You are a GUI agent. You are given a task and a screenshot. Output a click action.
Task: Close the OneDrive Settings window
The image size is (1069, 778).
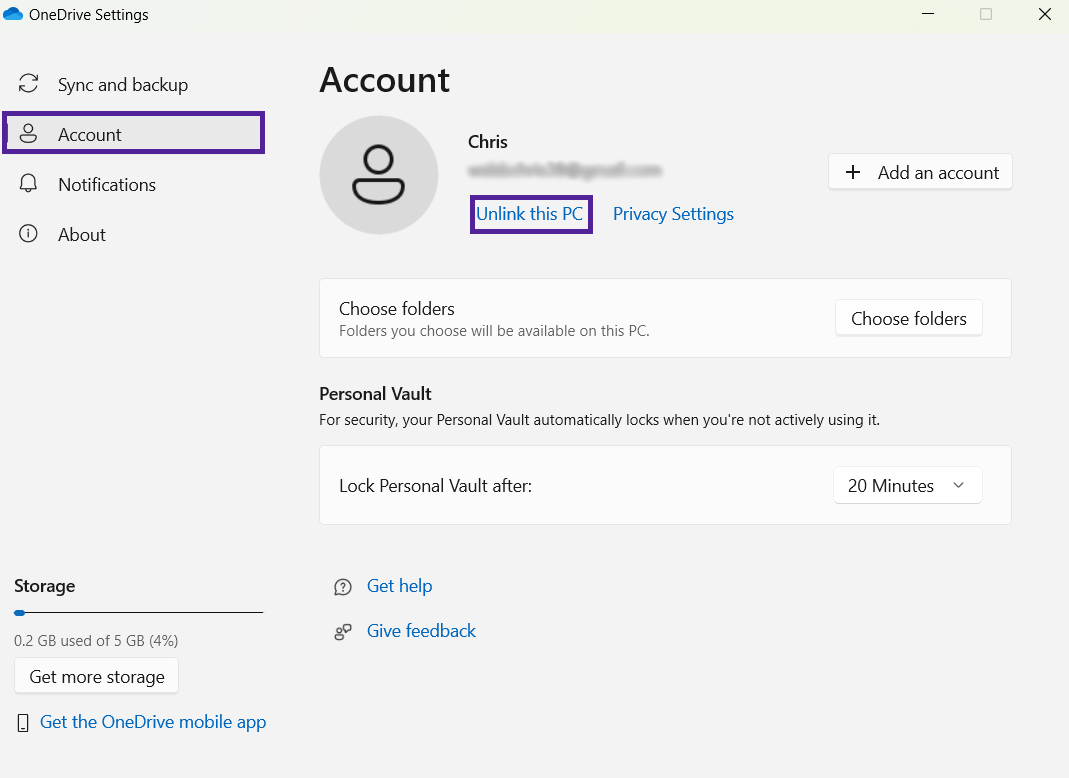(x=1044, y=14)
